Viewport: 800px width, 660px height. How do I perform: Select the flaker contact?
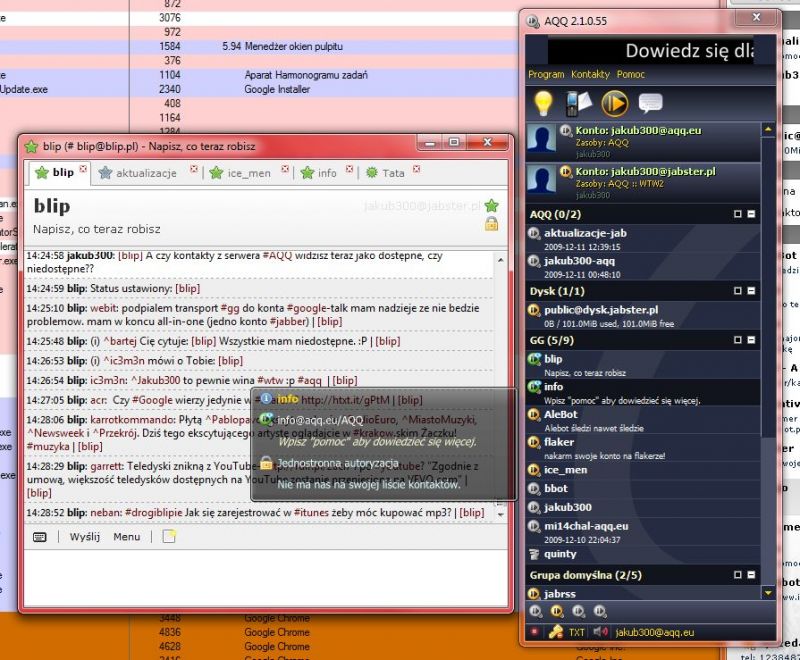643,448
